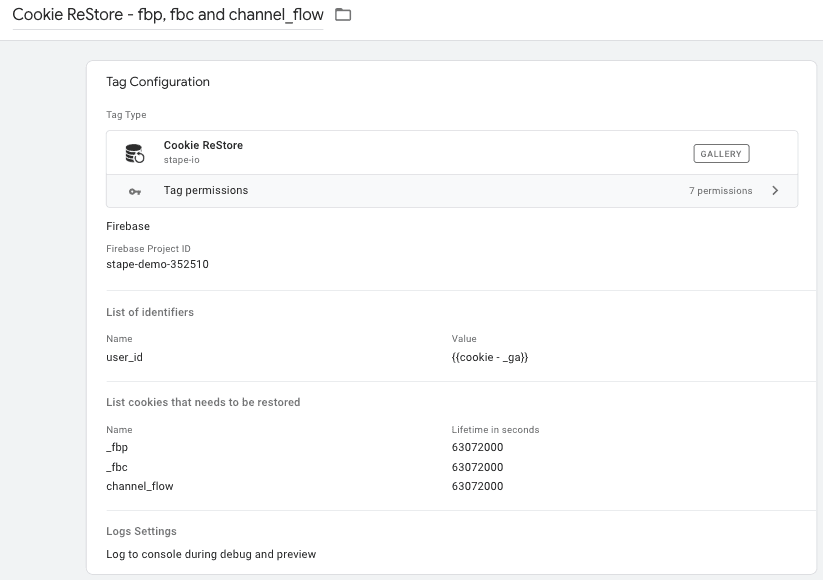Click the _fbc cookie name
Image resolution: width=823 pixels, height=580 pixels.
pos(117,467)
